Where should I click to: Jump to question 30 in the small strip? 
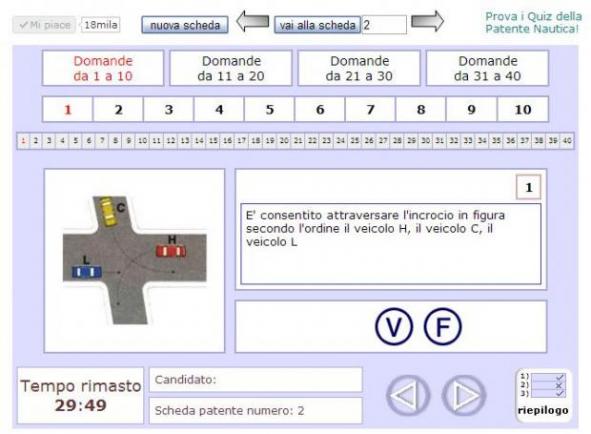pos(426,141)
